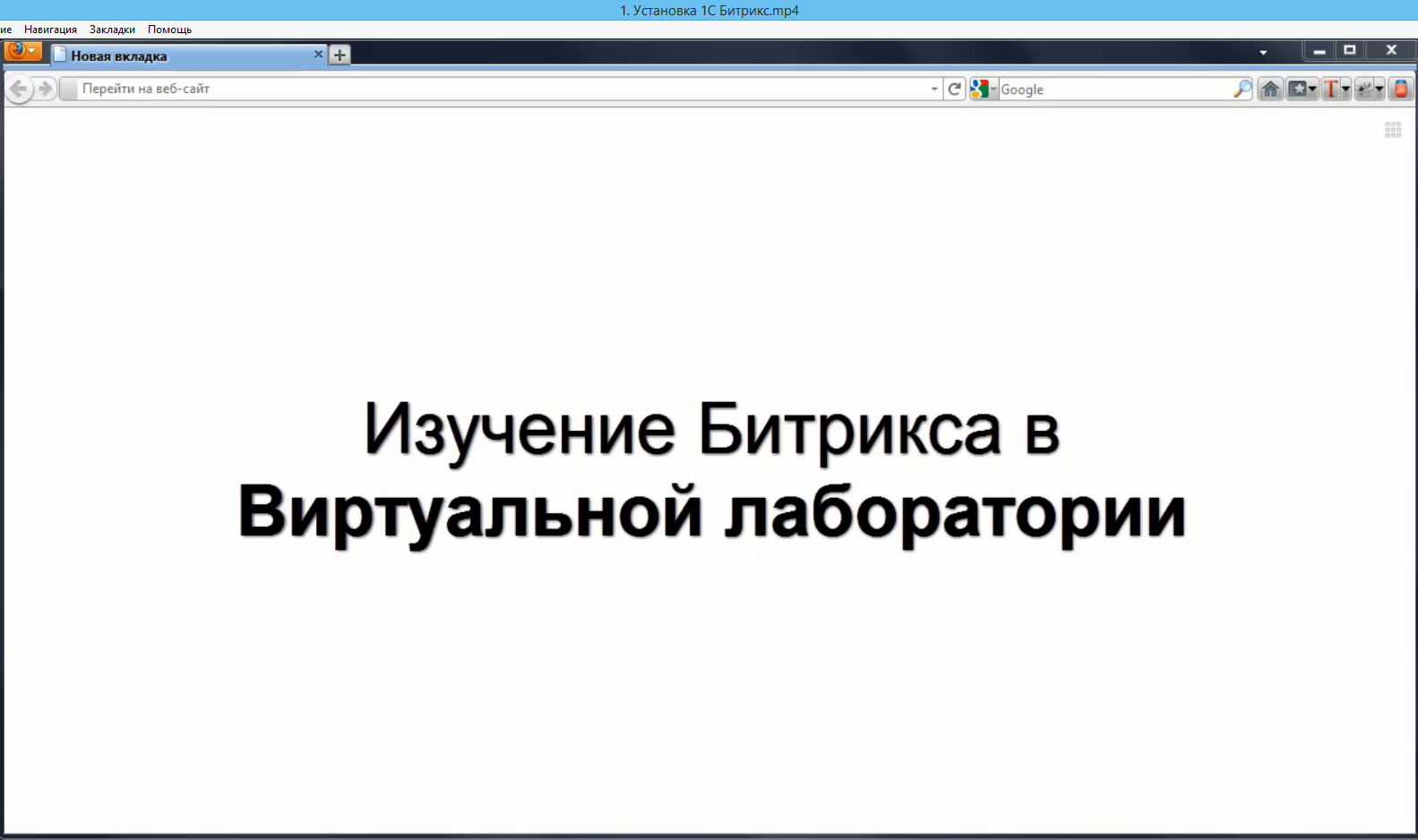Minimize the browser window

(1319, 51)
